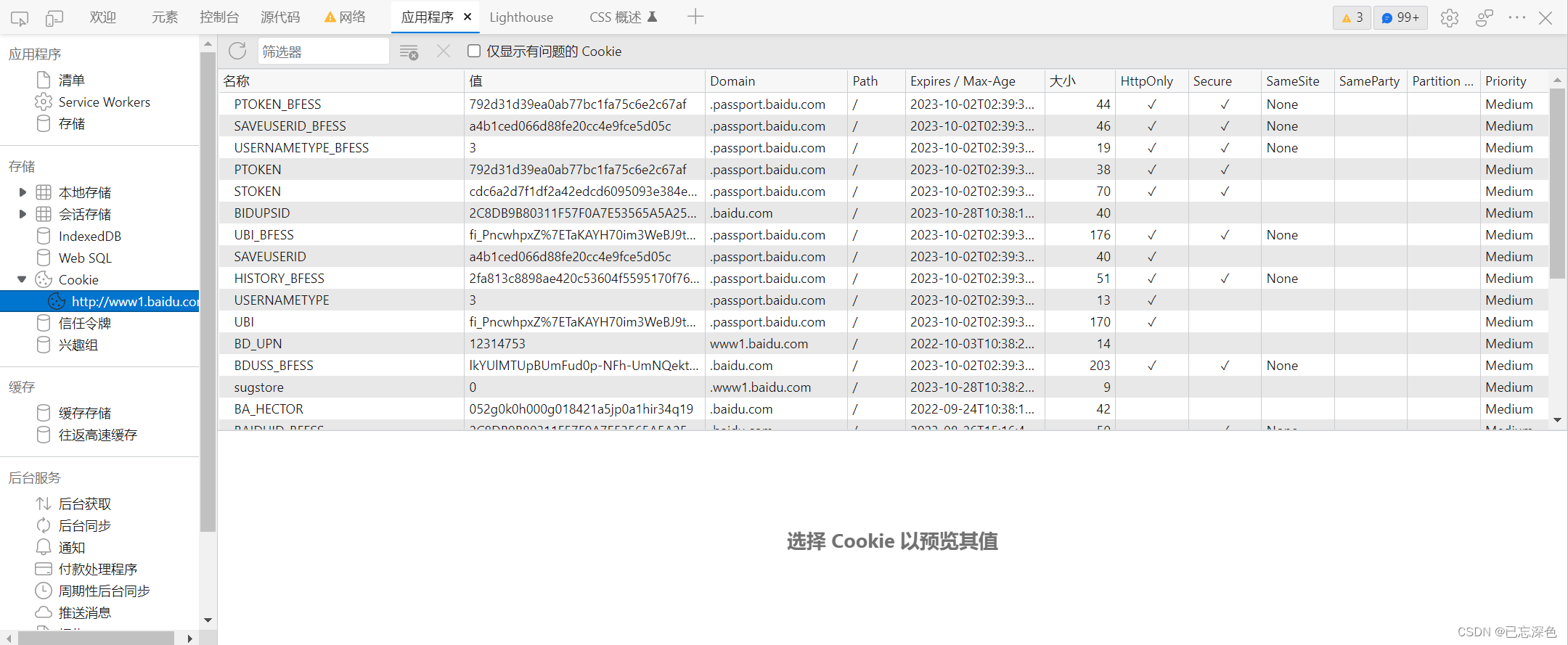The width and height of the screenshot is (1568, 645).
Task: Switch to 网络 tab
Action: [x=346, y=17]
